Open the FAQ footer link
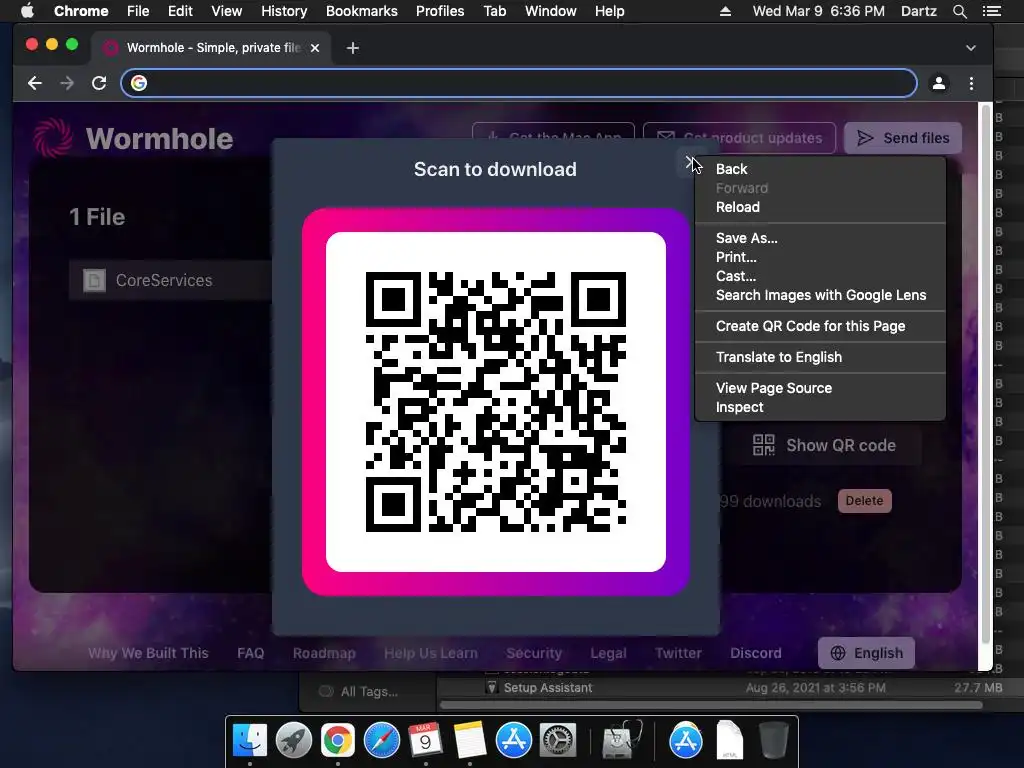 [x=251, y=653]
